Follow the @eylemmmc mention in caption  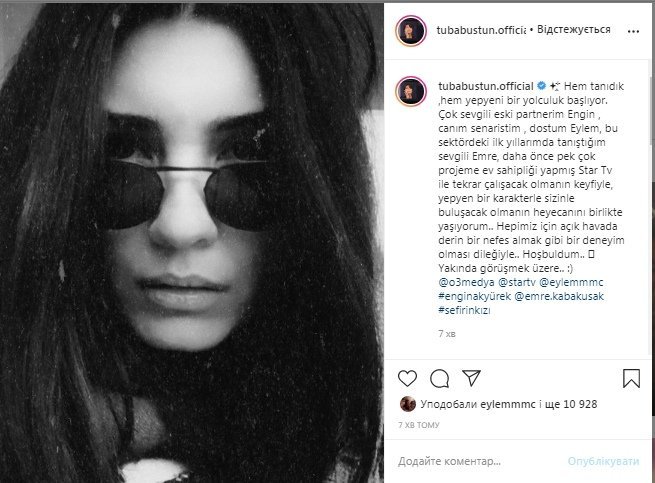tap(571, 282)
